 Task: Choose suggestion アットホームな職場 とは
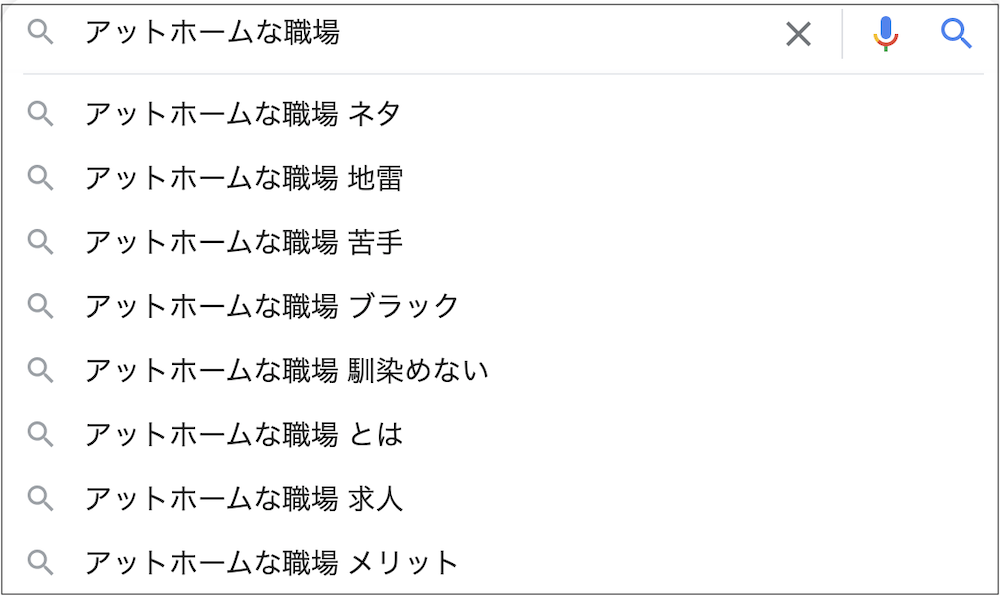click(x=500, y=434)
